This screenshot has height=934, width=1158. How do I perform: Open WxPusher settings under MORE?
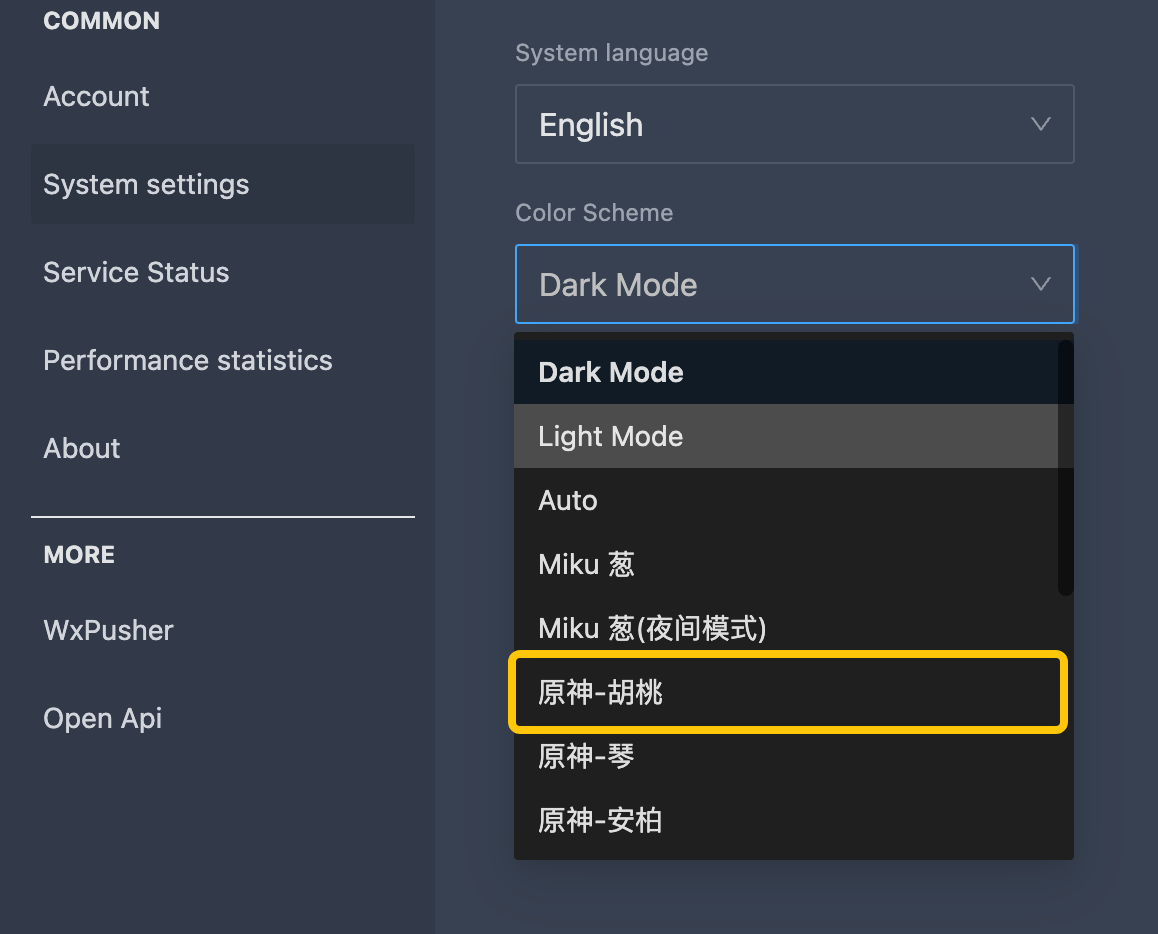click(x=108, y=630)
